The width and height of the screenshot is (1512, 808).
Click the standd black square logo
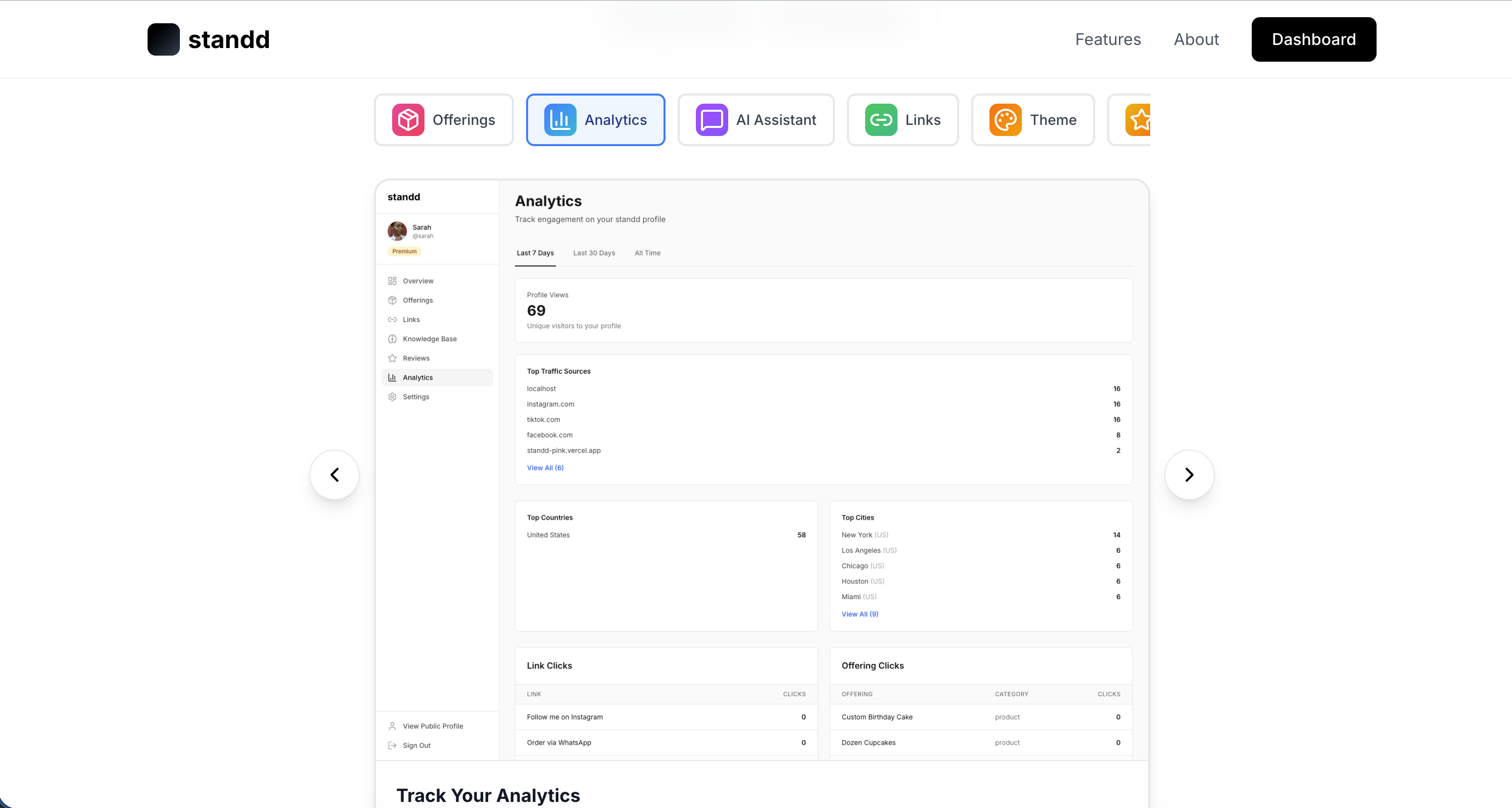[x=163, y=39]
